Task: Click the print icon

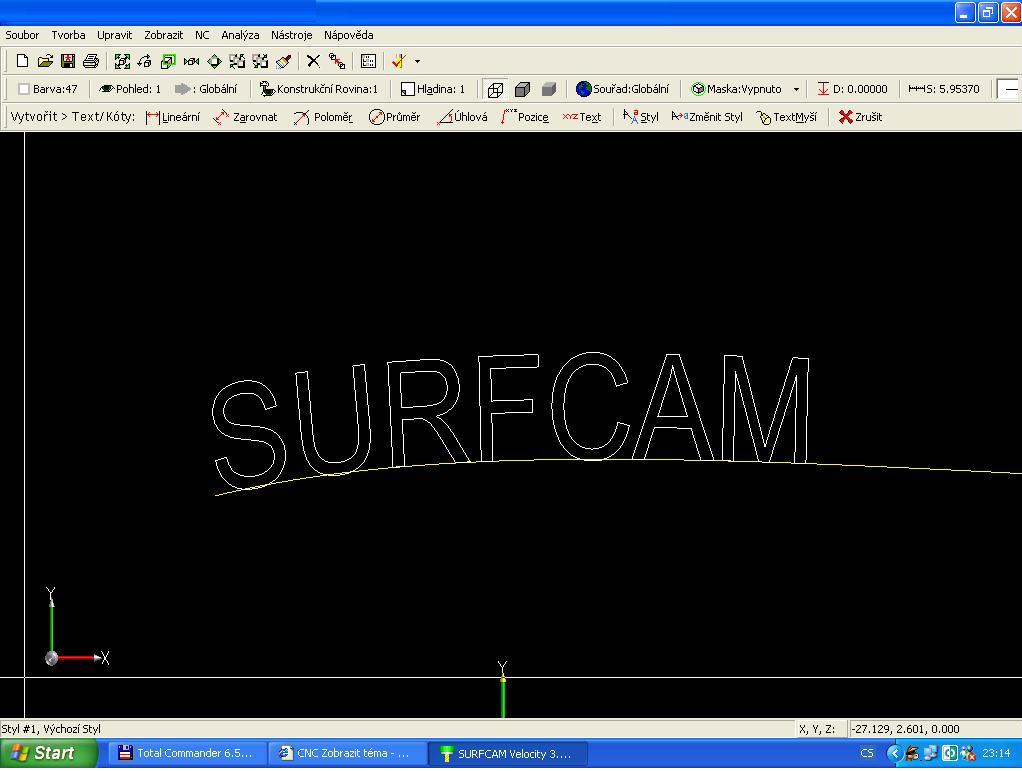Action: tap(91, 61)
